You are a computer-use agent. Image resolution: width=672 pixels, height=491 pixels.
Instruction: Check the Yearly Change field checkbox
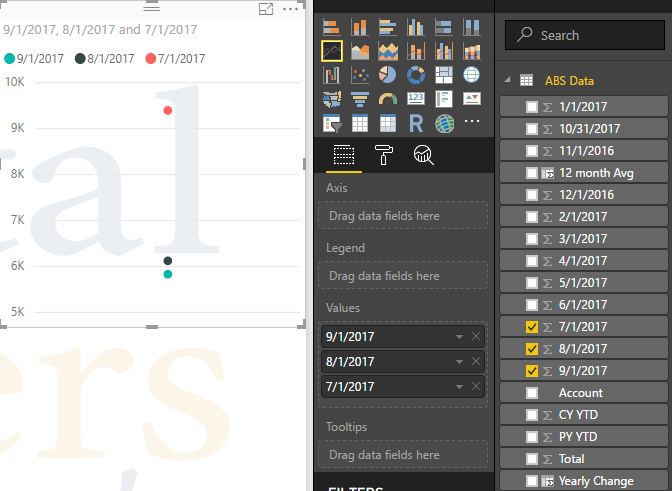531,481
